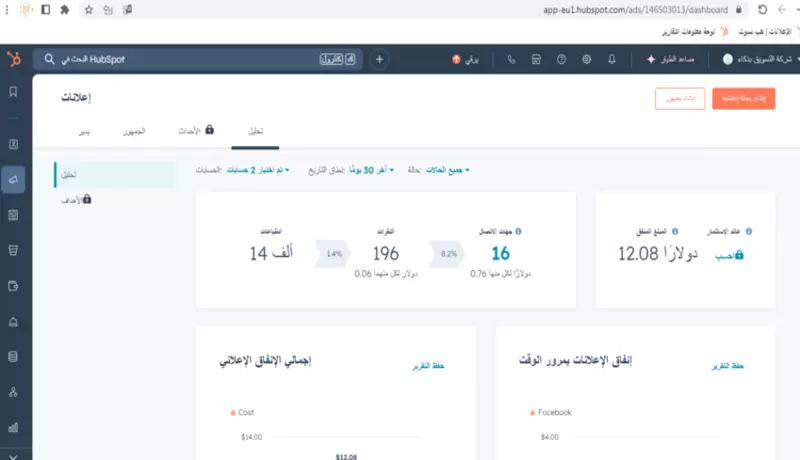This screenshot has width=800, height=460.
Task: Open the Service sidebar icon
Action: point(13,322)
